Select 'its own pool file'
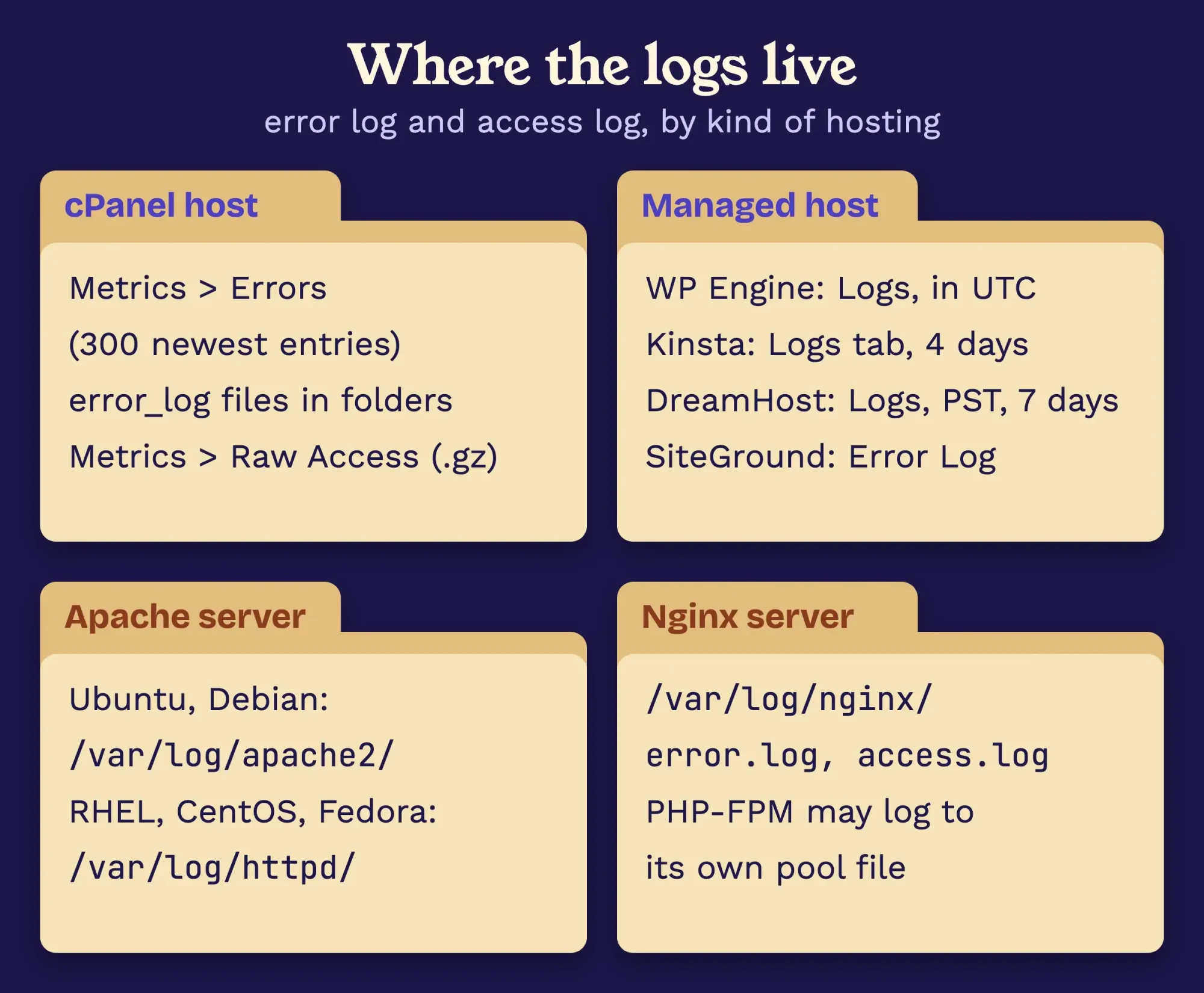Screen dimensions: 1204x993 pyautogui.click(x=776, y=869)
